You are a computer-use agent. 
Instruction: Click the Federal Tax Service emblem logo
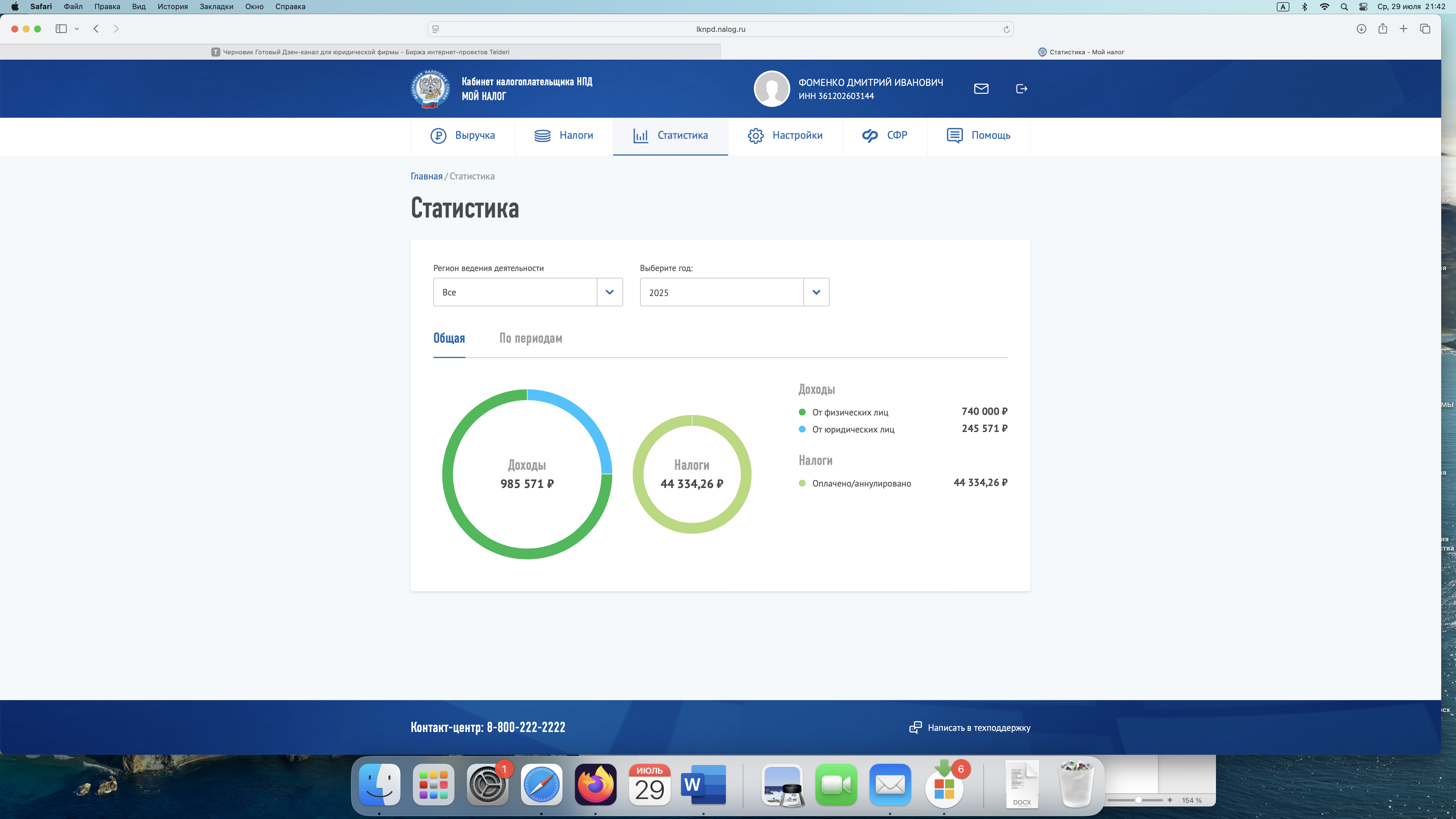tap(430, 89)
